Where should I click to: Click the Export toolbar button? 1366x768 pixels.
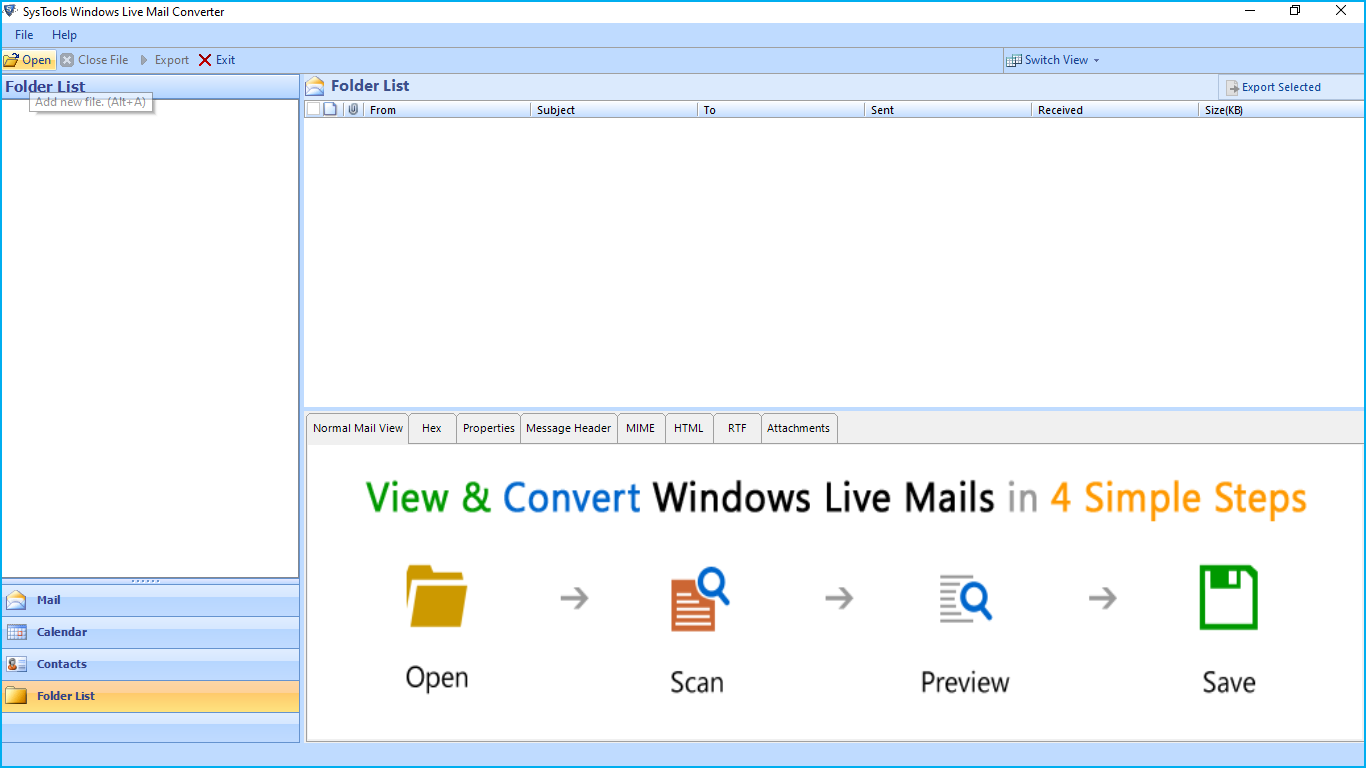(x=164, y=60)
